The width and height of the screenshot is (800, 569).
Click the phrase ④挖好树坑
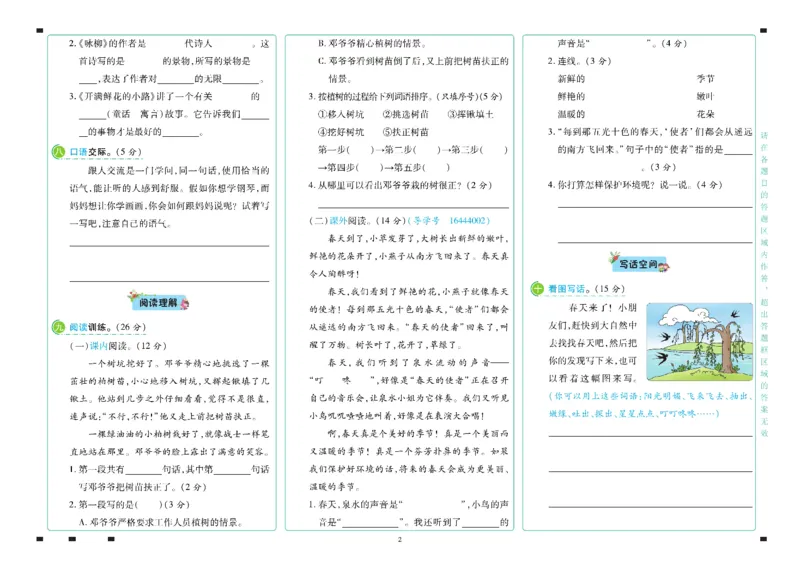click(x=341, y=132)
